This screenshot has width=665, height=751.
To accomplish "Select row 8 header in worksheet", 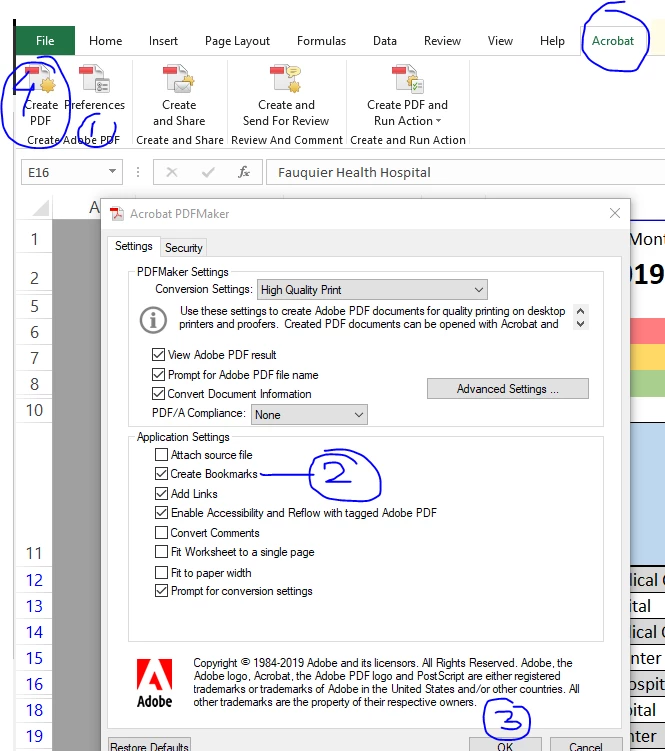I will (x=34, y=384).
